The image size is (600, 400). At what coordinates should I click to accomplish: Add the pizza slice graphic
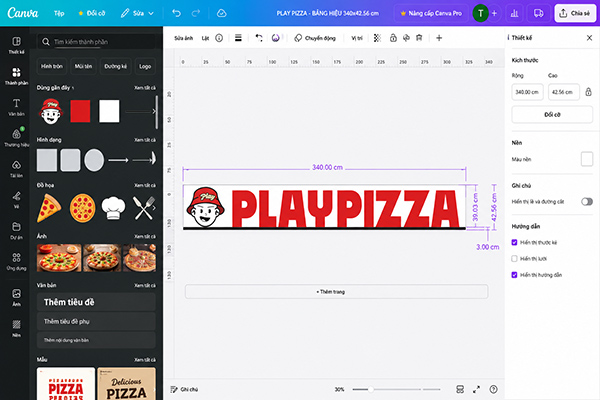(49, 208)
